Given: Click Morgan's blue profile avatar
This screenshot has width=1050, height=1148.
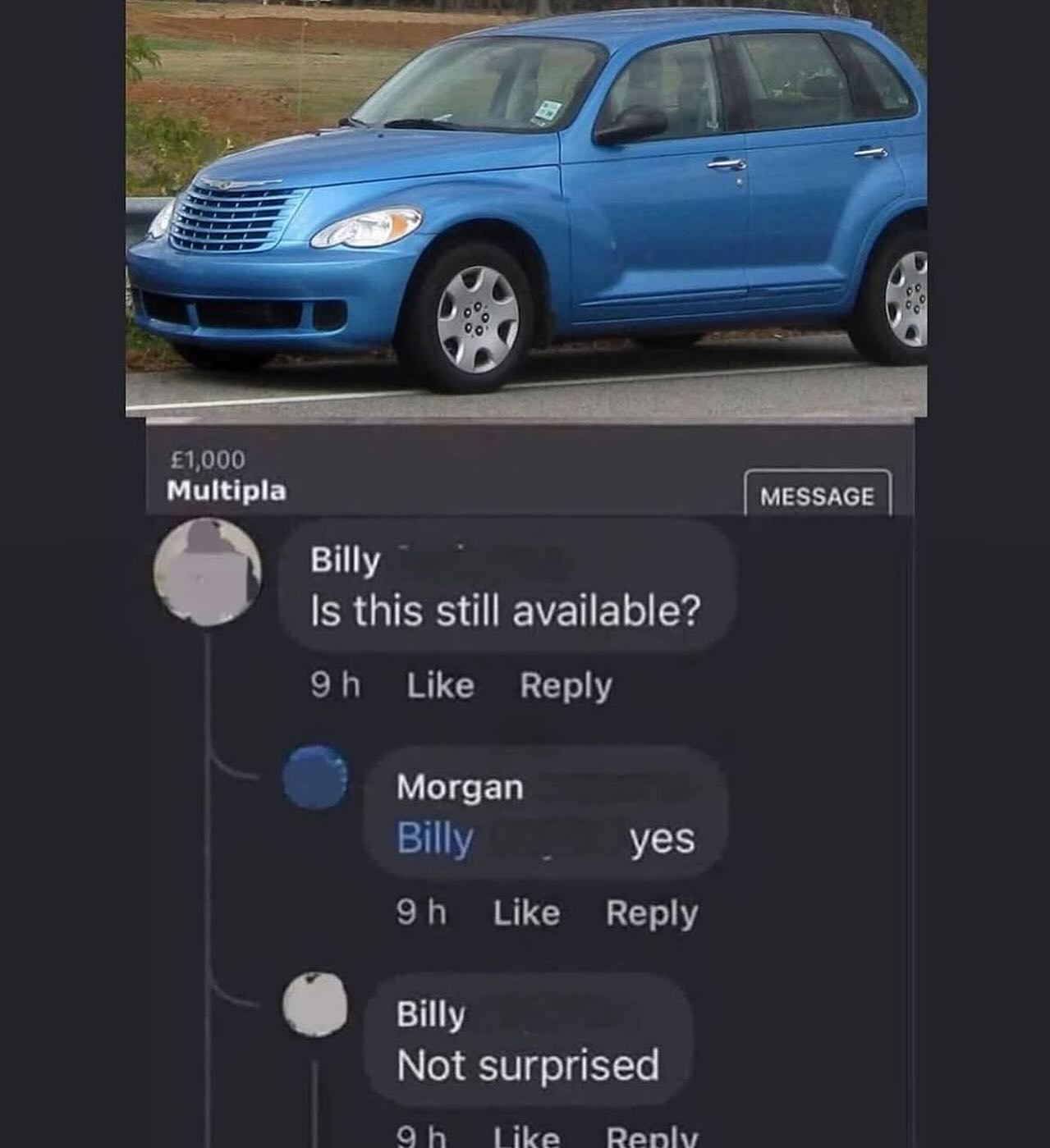Looking at the screenshot, I should pyautogui.click(x=316, y=777).
